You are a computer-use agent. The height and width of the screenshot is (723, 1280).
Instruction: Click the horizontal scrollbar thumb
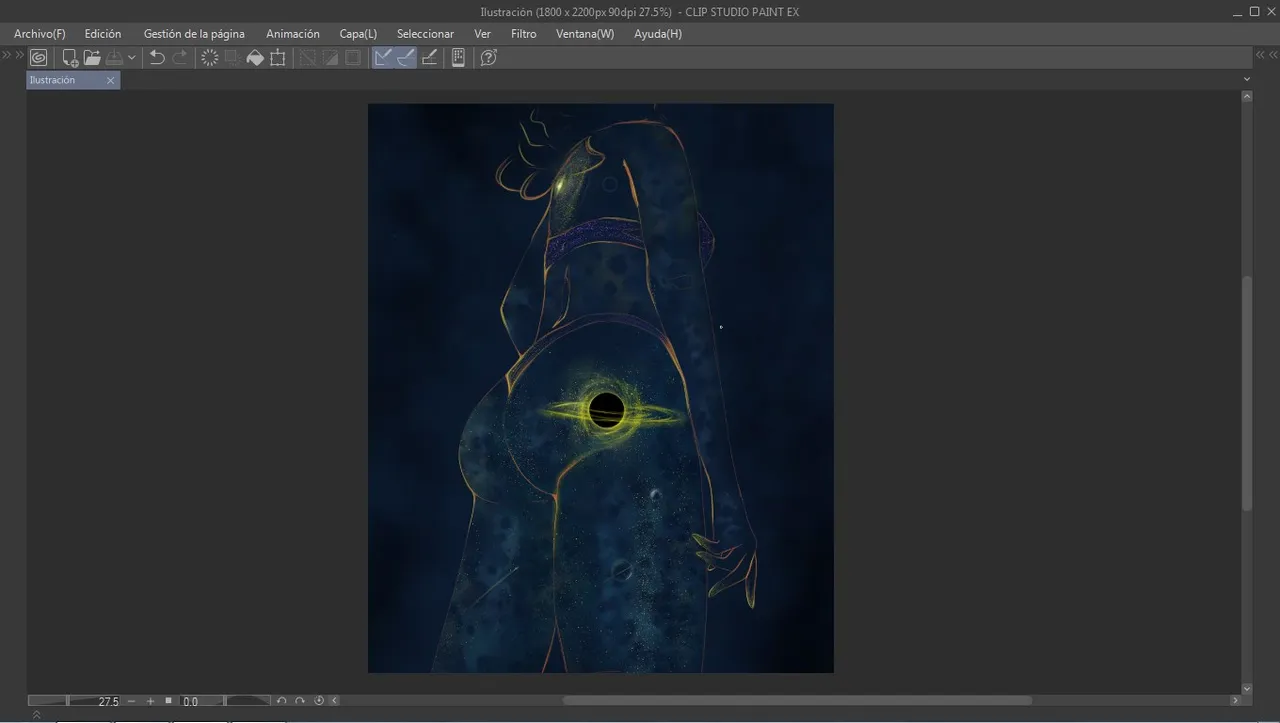coord(797,701)
